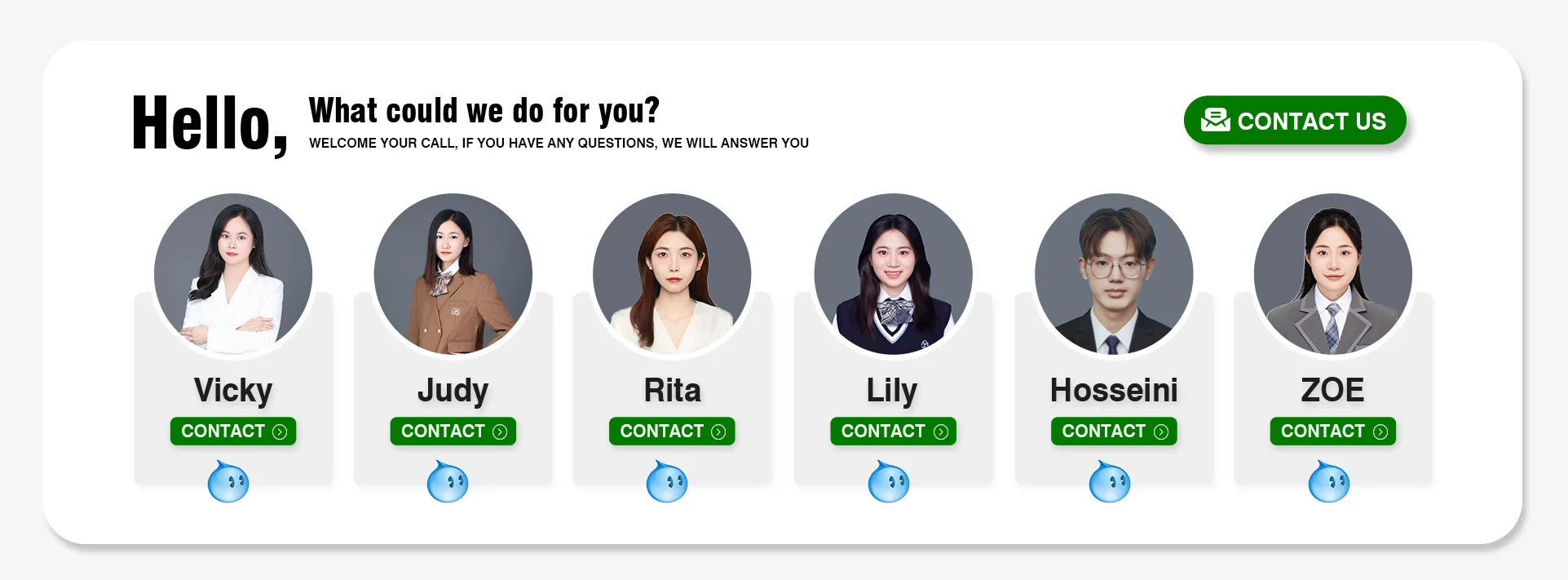Click the chat bubble icon under Lily

[889, 482]
